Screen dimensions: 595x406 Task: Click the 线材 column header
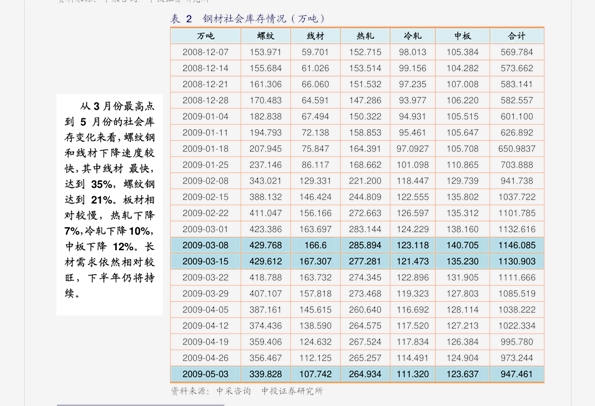click(x=315, y=36)
